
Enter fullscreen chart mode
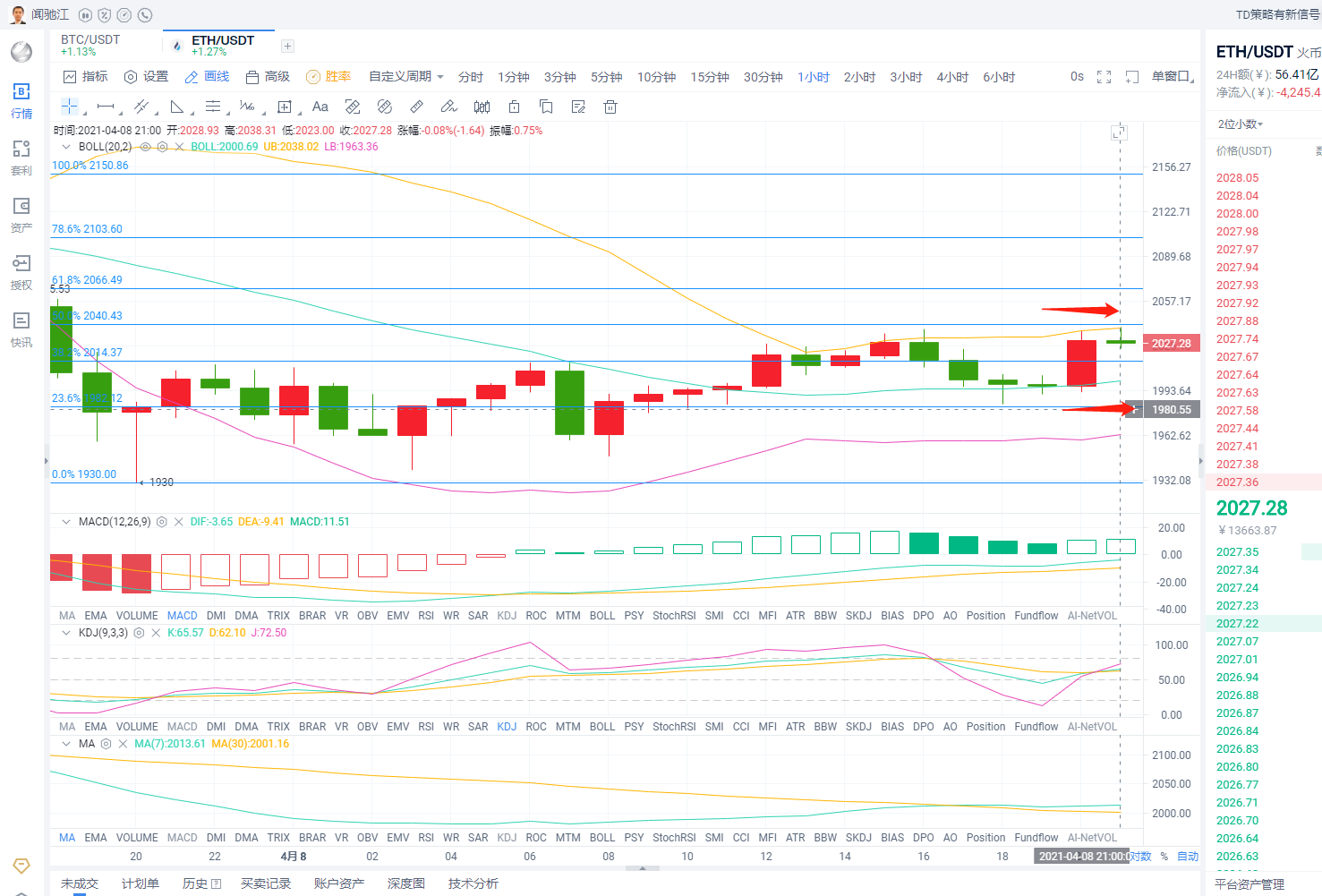point(1104,77)
